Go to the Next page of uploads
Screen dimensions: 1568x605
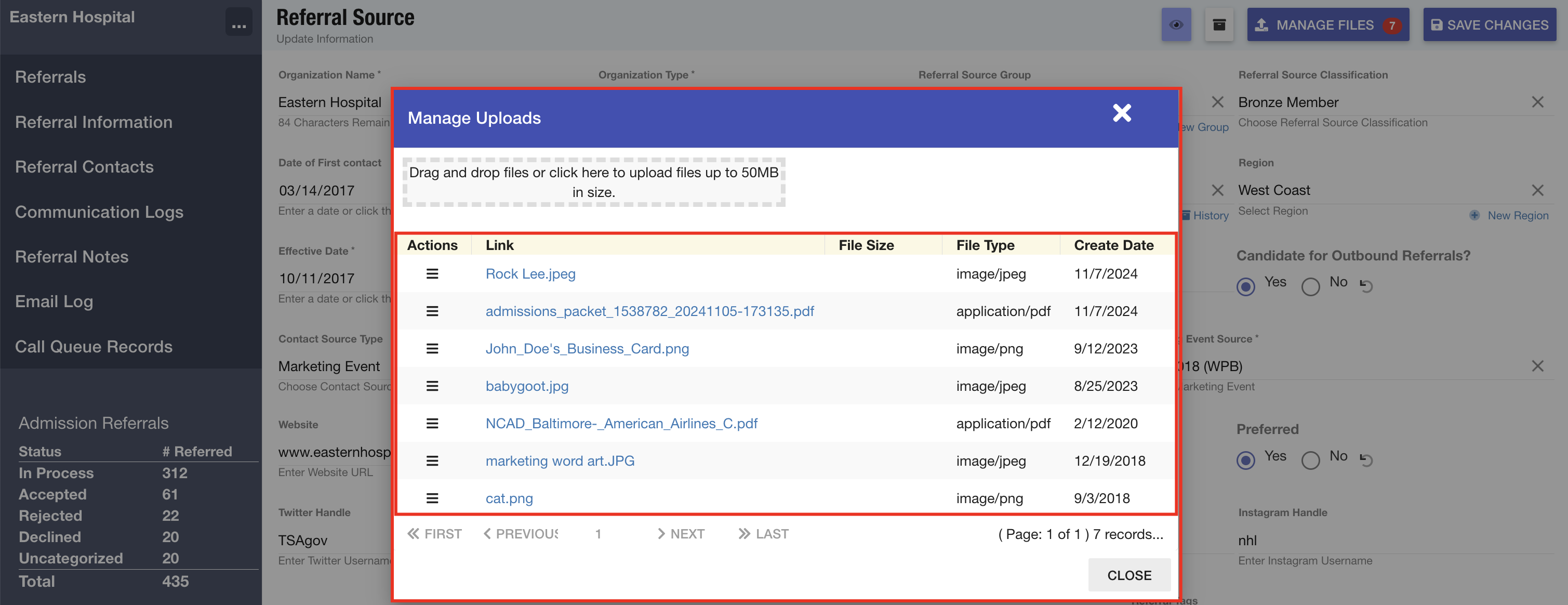pos(681,534)
